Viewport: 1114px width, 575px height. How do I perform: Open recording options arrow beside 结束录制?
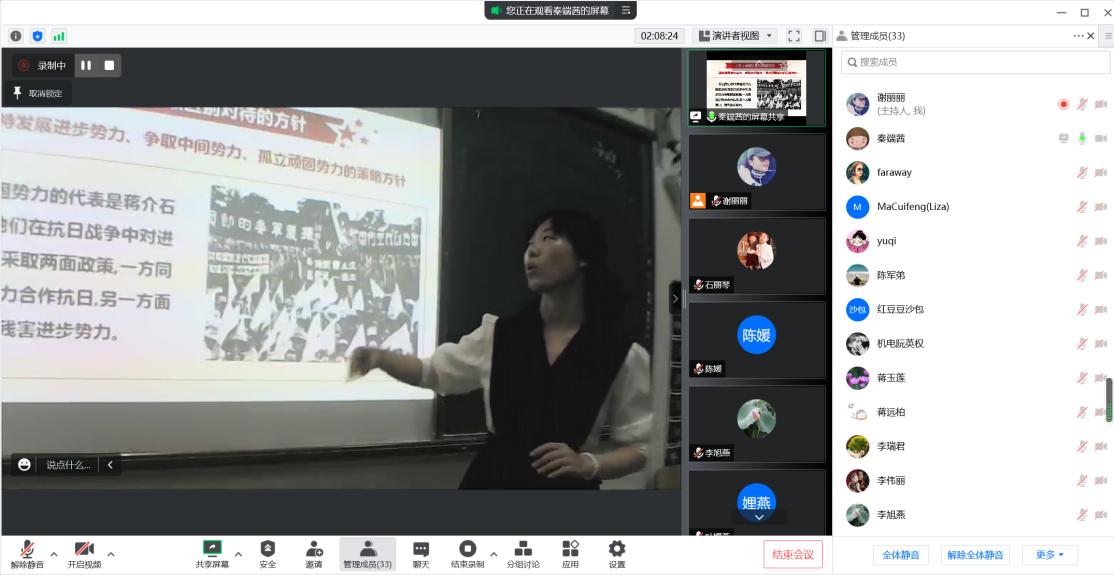494,554
